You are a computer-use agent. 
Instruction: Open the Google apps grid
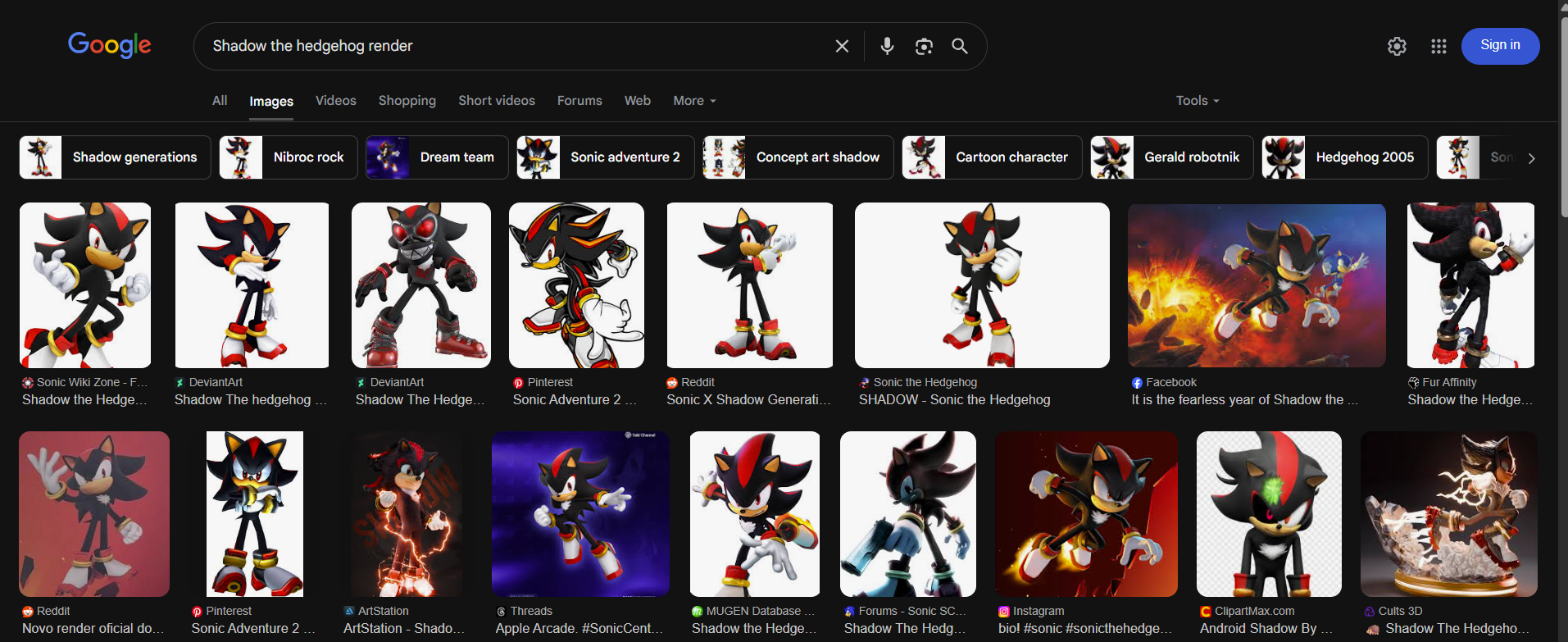coord(1438,46)
